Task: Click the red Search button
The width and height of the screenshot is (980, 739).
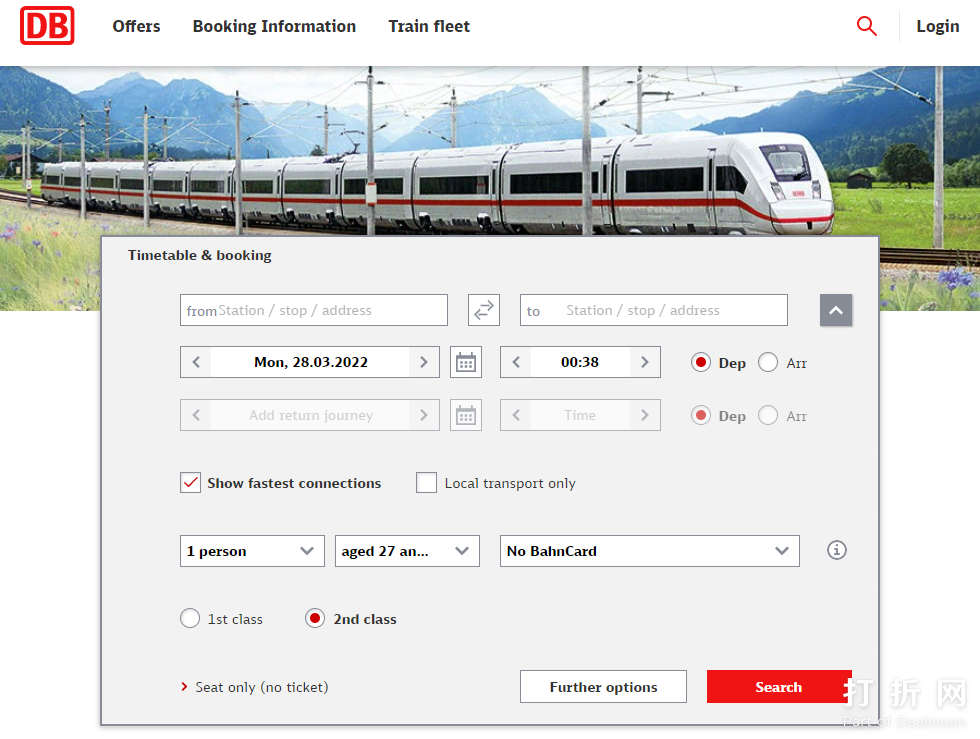Action: pos(778,687)
